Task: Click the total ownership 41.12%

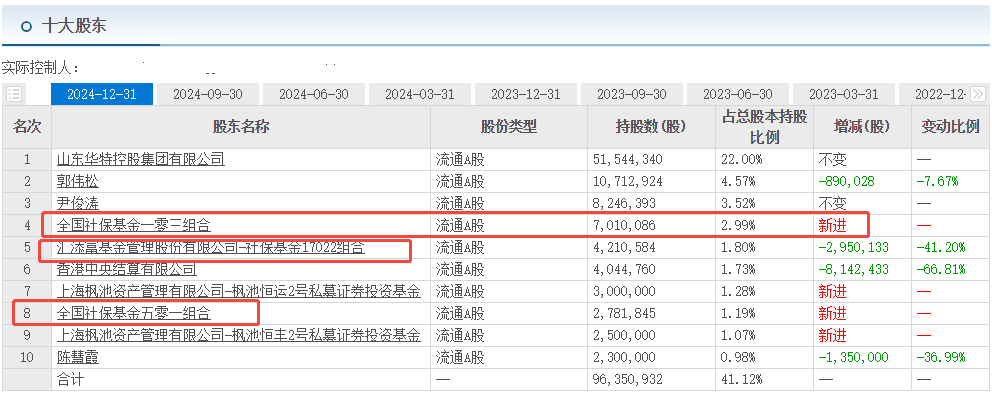Action: coord(741,380)
